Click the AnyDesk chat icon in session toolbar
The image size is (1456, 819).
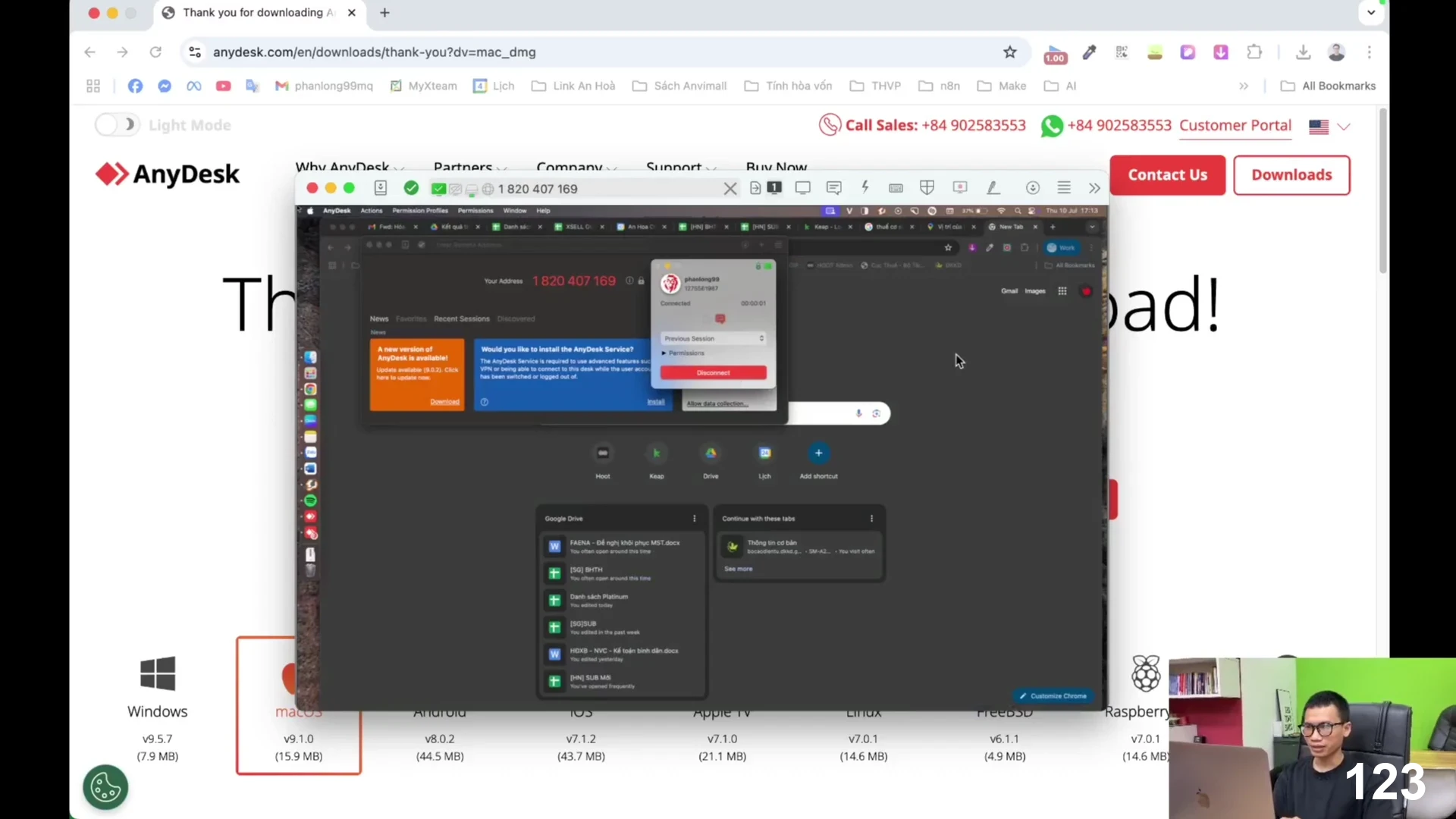(834, 188)
